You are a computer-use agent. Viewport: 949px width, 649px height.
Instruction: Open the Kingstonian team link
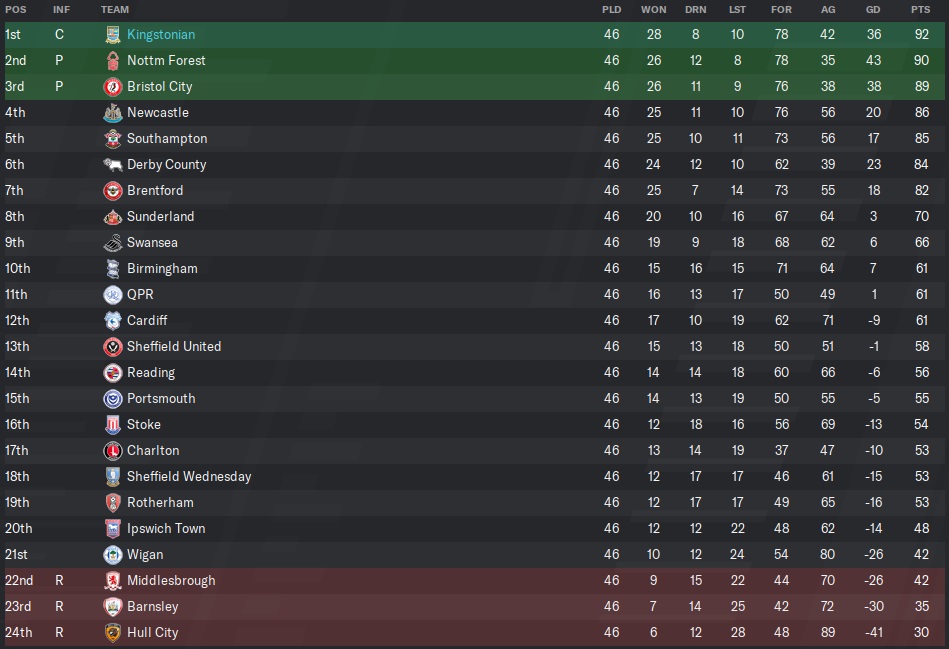[x=161, y=35]
